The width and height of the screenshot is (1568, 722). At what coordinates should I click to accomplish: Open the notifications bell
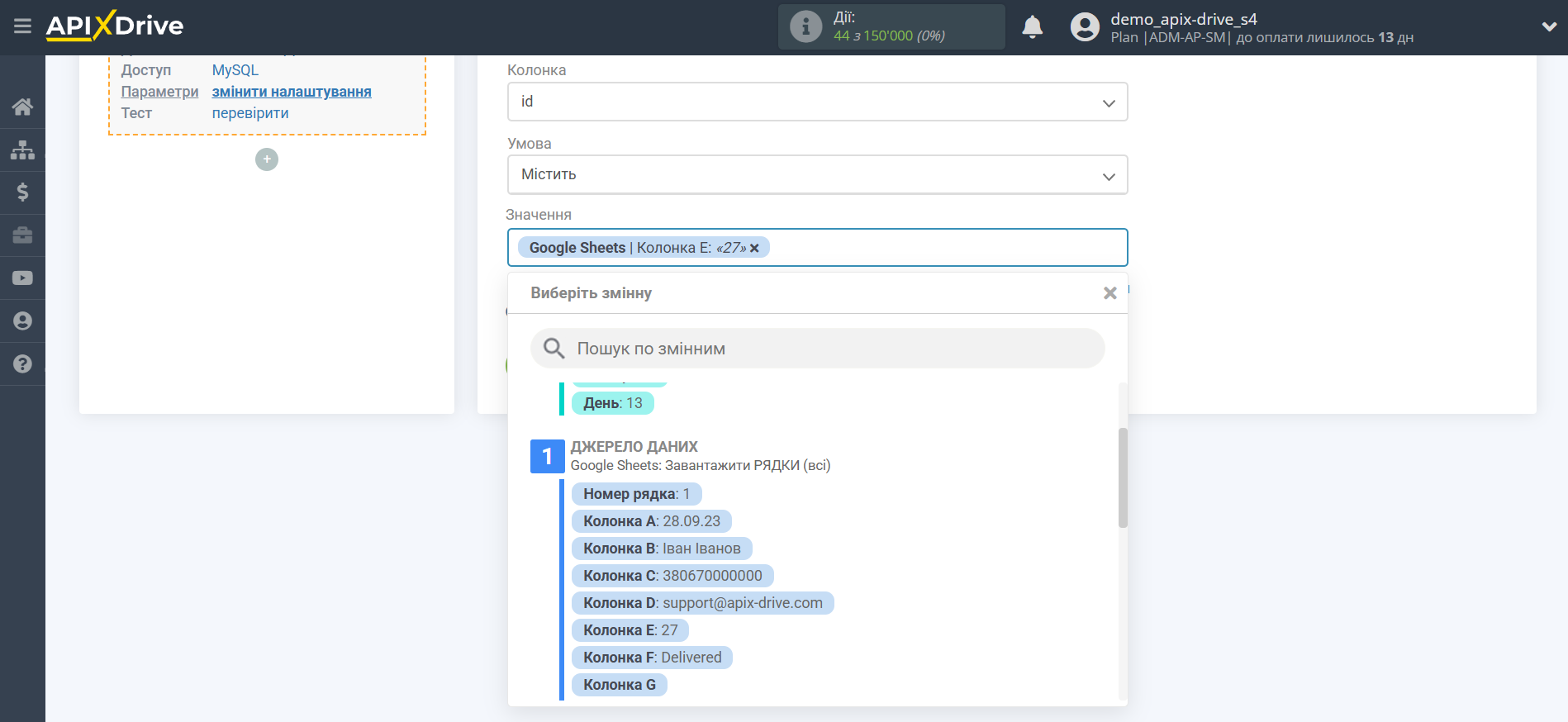click(1032, 27)
